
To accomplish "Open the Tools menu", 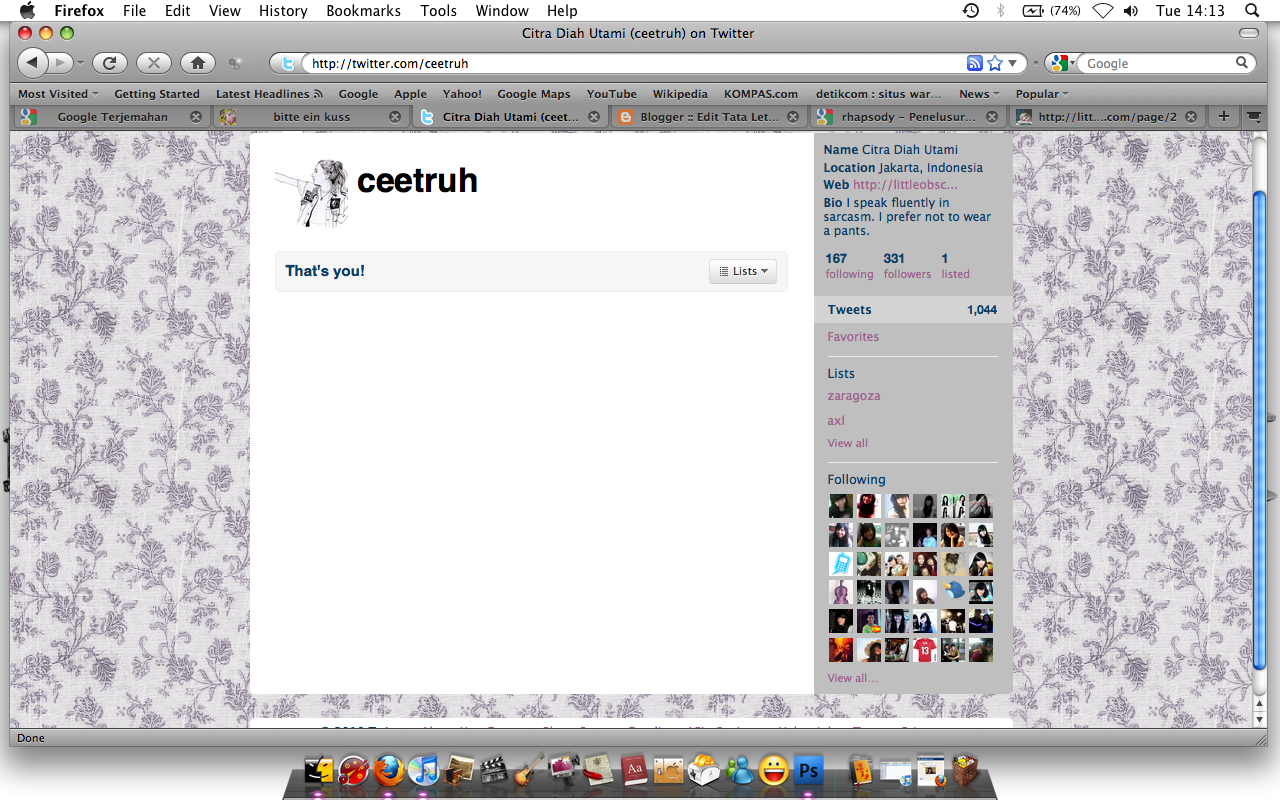I will click(x=438, y=11).
